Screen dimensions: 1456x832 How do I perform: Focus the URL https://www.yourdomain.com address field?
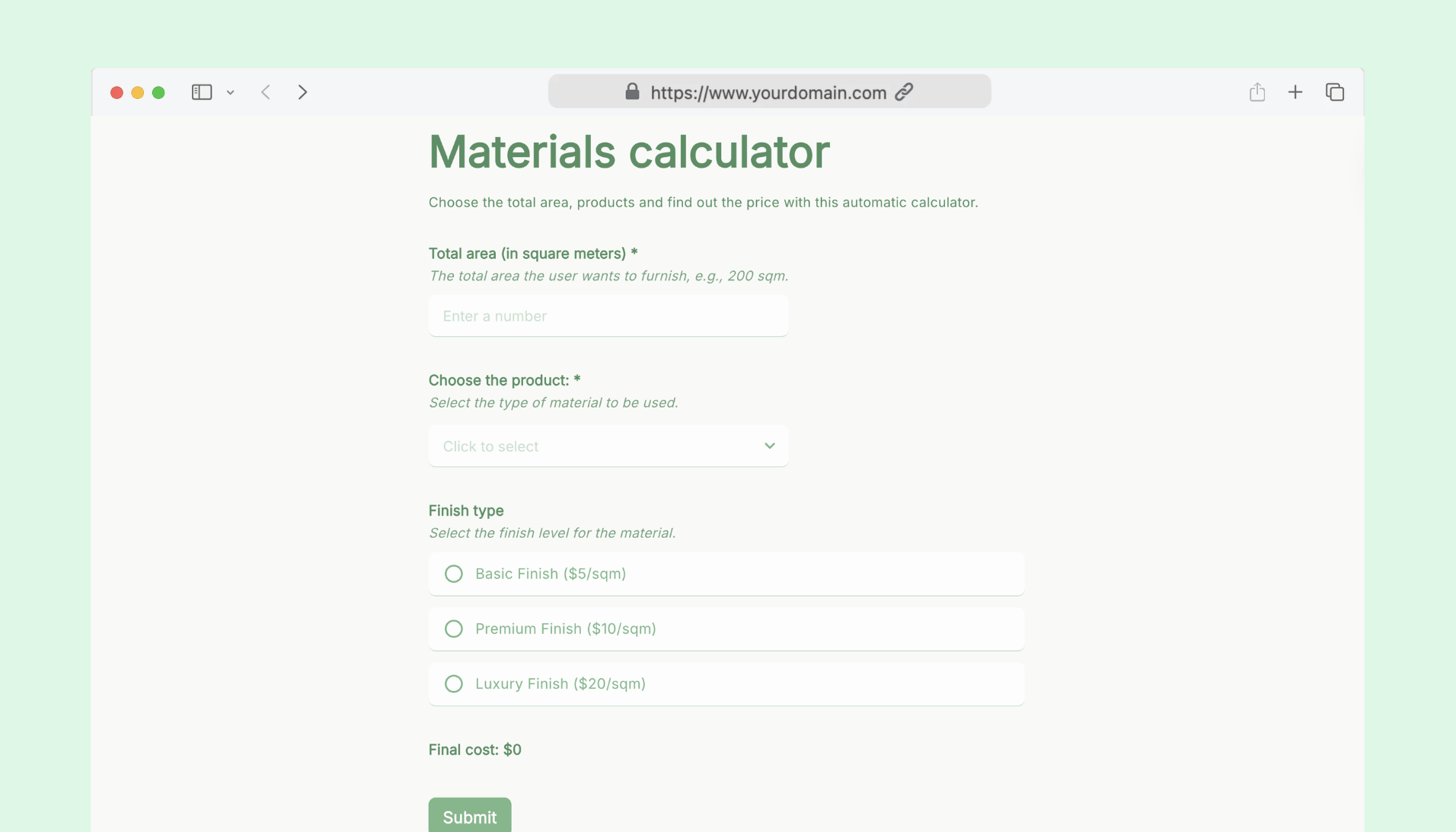click(x=769, y=91)
